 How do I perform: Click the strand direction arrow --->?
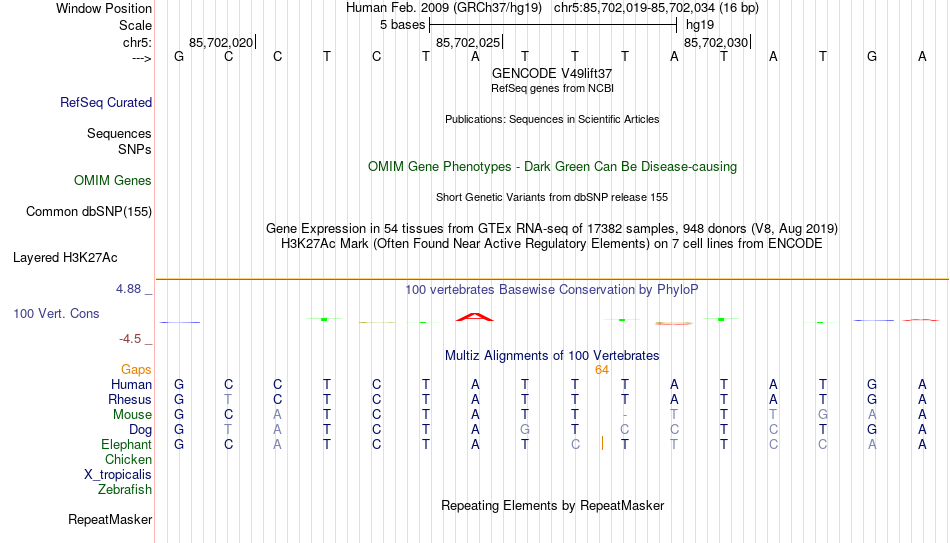coord(142,58)
